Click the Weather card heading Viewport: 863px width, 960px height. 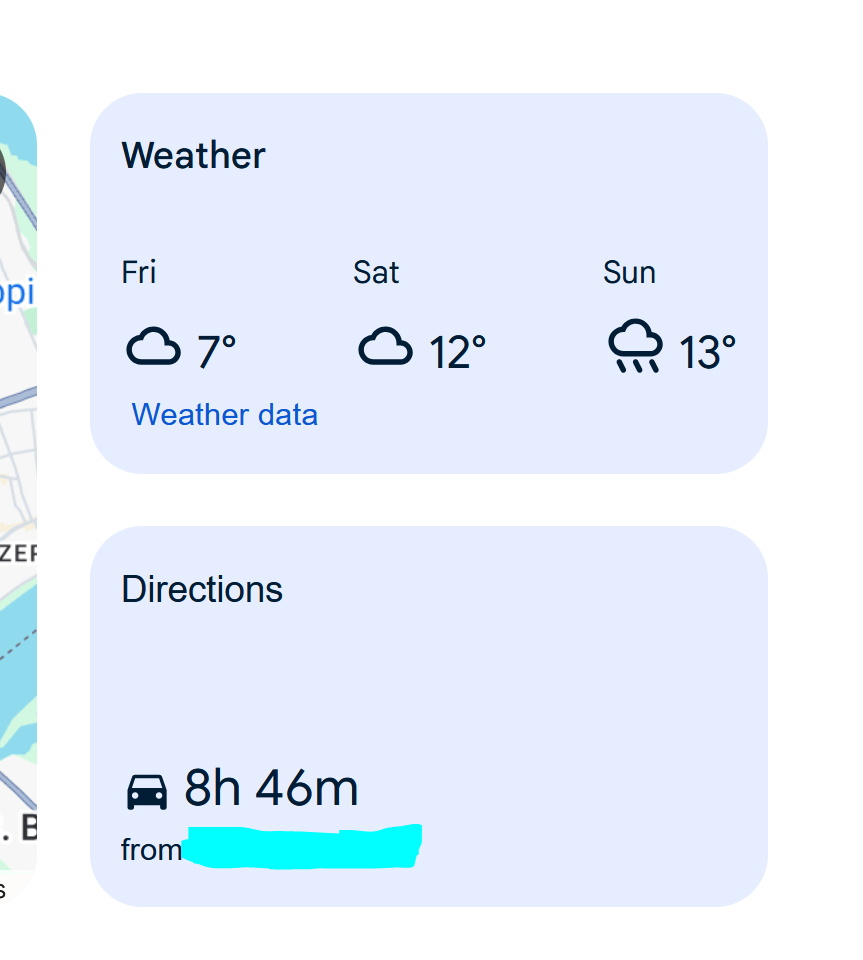[x=193, y=156]
